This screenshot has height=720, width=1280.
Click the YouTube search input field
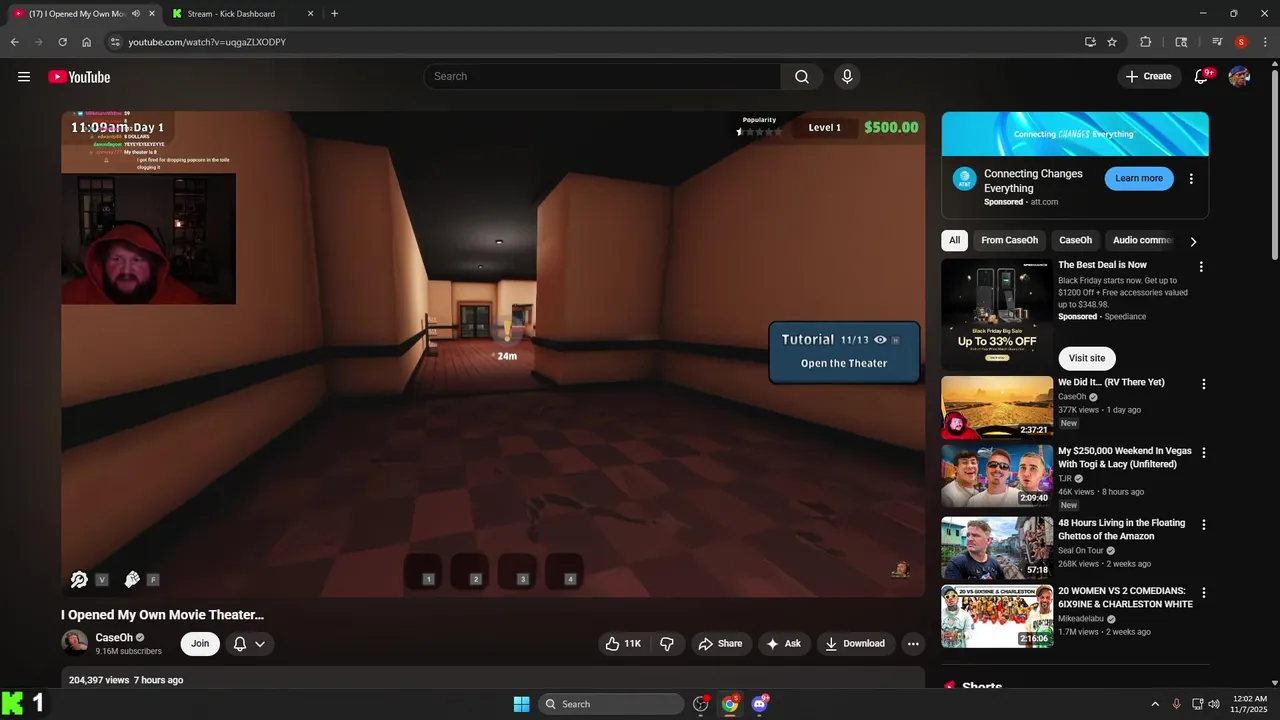(602, 77)
